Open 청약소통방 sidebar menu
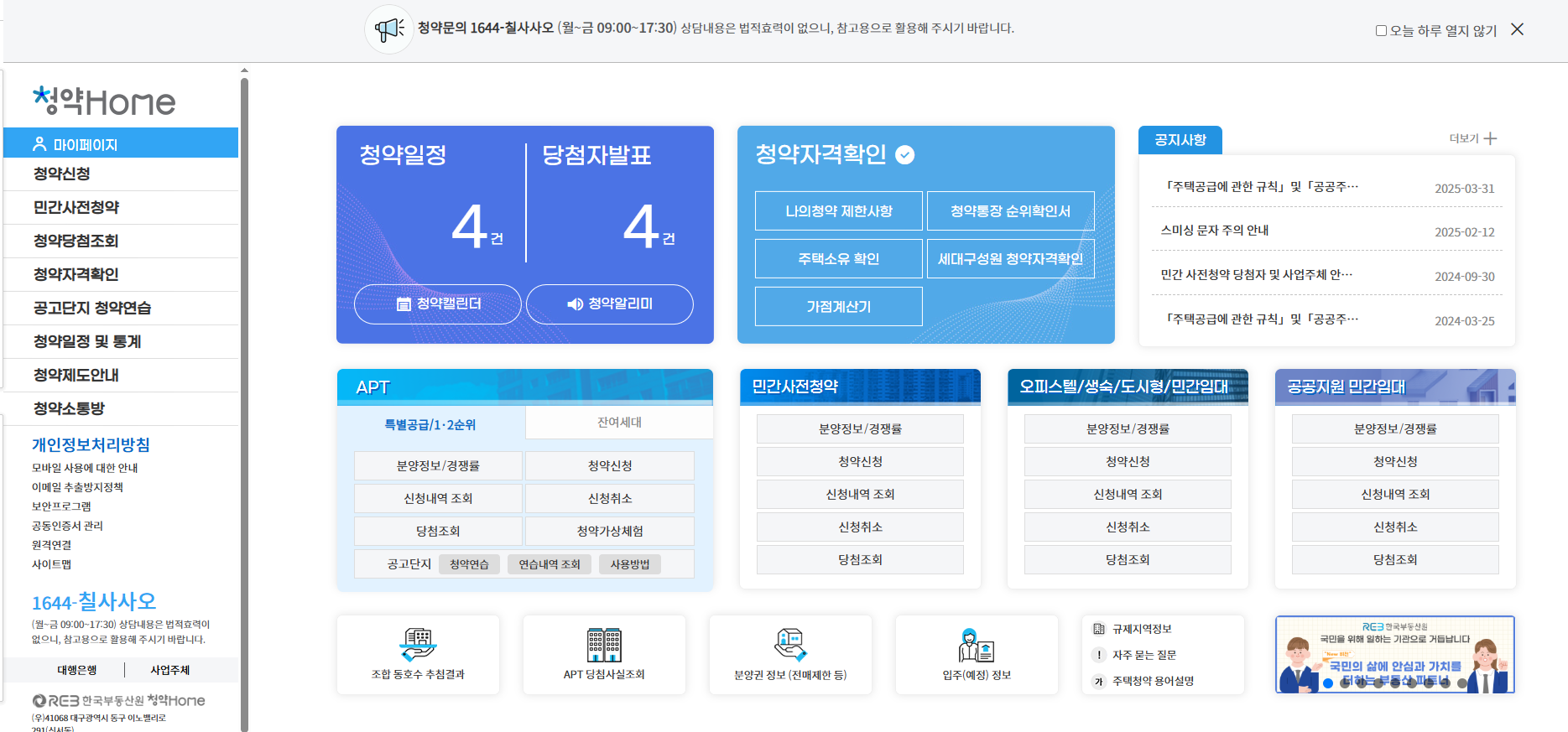Screen dimensions: 1568x732 [121, 409]
